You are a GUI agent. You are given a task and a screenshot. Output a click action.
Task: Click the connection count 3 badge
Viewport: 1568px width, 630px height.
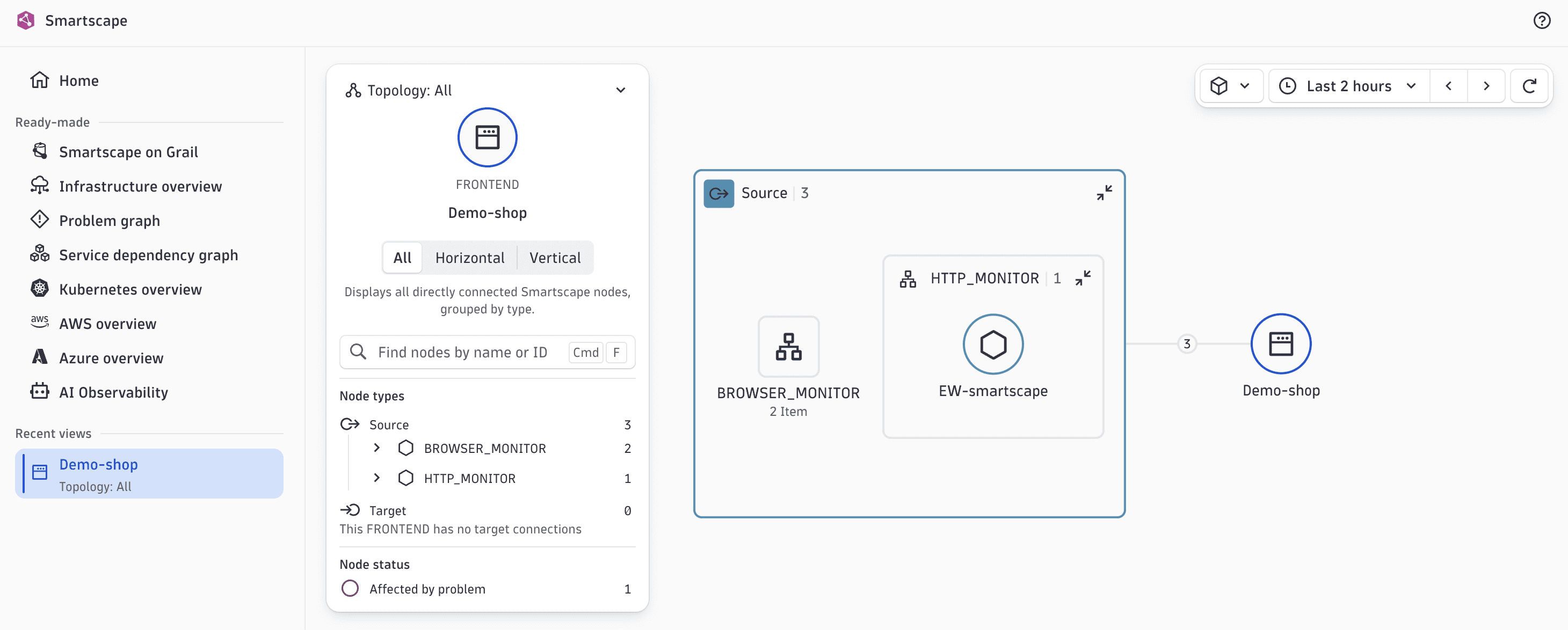(1186, 344)
